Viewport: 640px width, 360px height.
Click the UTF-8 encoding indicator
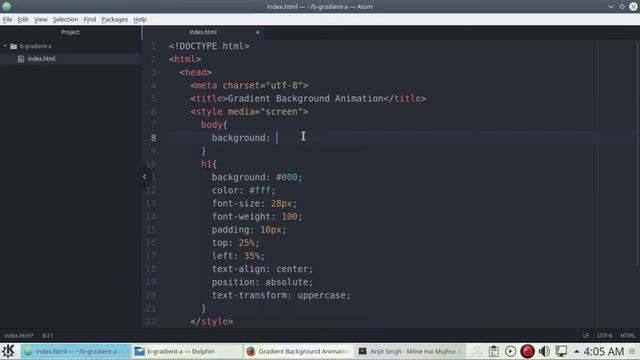click(604, 336)
